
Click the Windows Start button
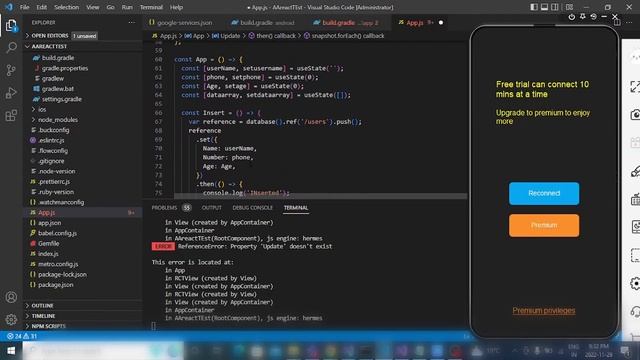[x=11, y=351]
